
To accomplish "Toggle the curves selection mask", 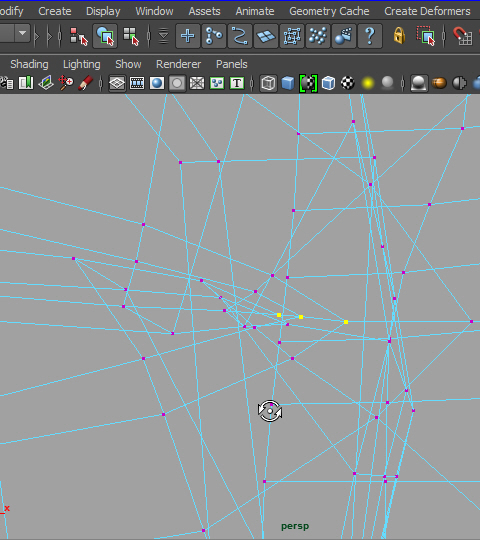I will [240, 36].
